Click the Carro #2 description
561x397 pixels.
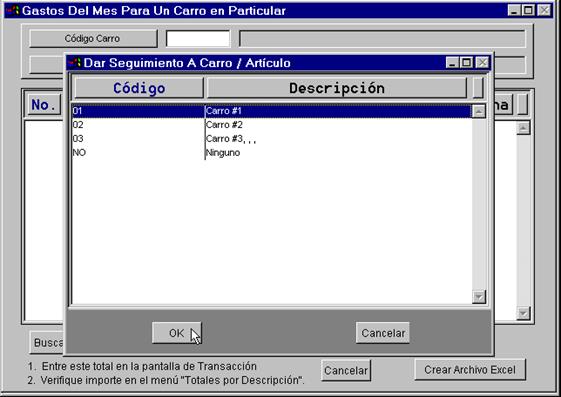[x=224, y=125]
